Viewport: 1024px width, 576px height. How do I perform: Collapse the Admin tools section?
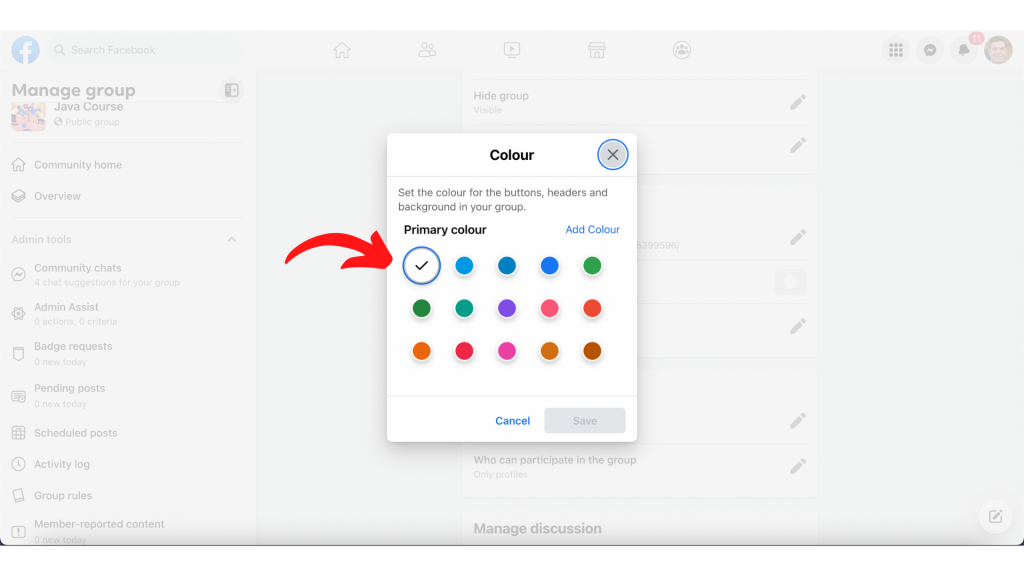click(x=232, y=240)
